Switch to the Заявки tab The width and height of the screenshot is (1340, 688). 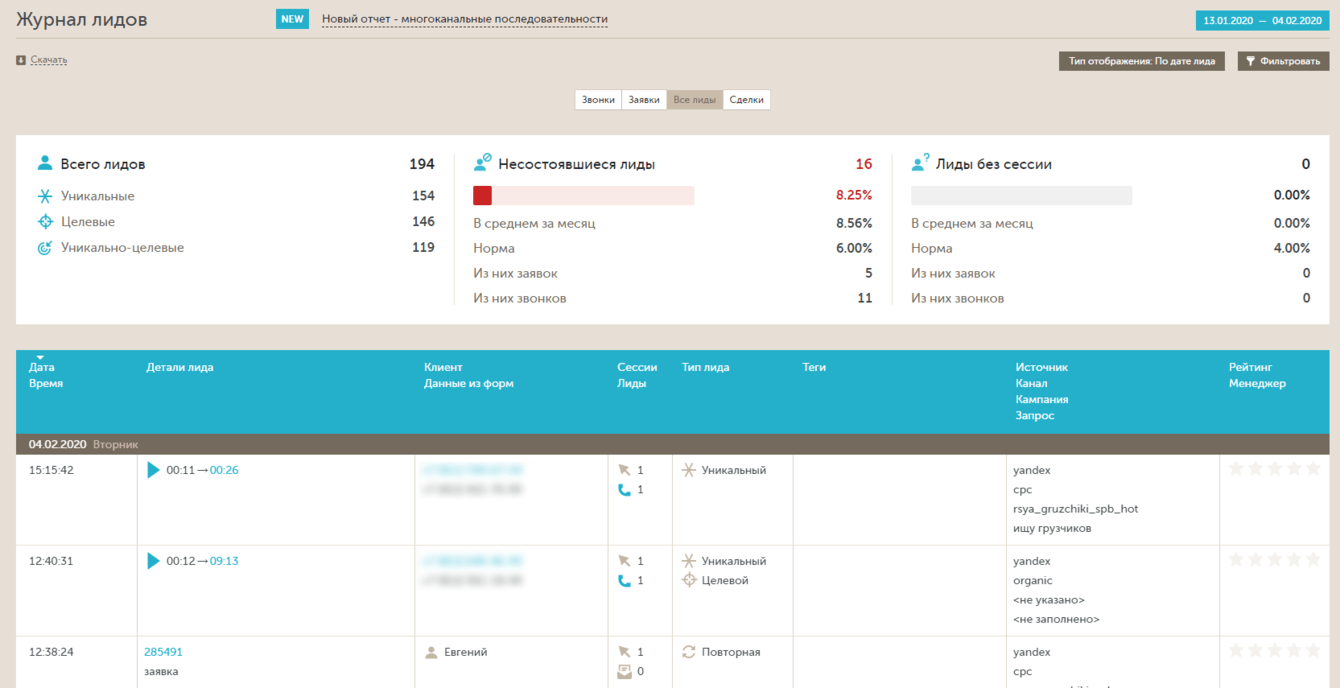(x=644, y=100)
